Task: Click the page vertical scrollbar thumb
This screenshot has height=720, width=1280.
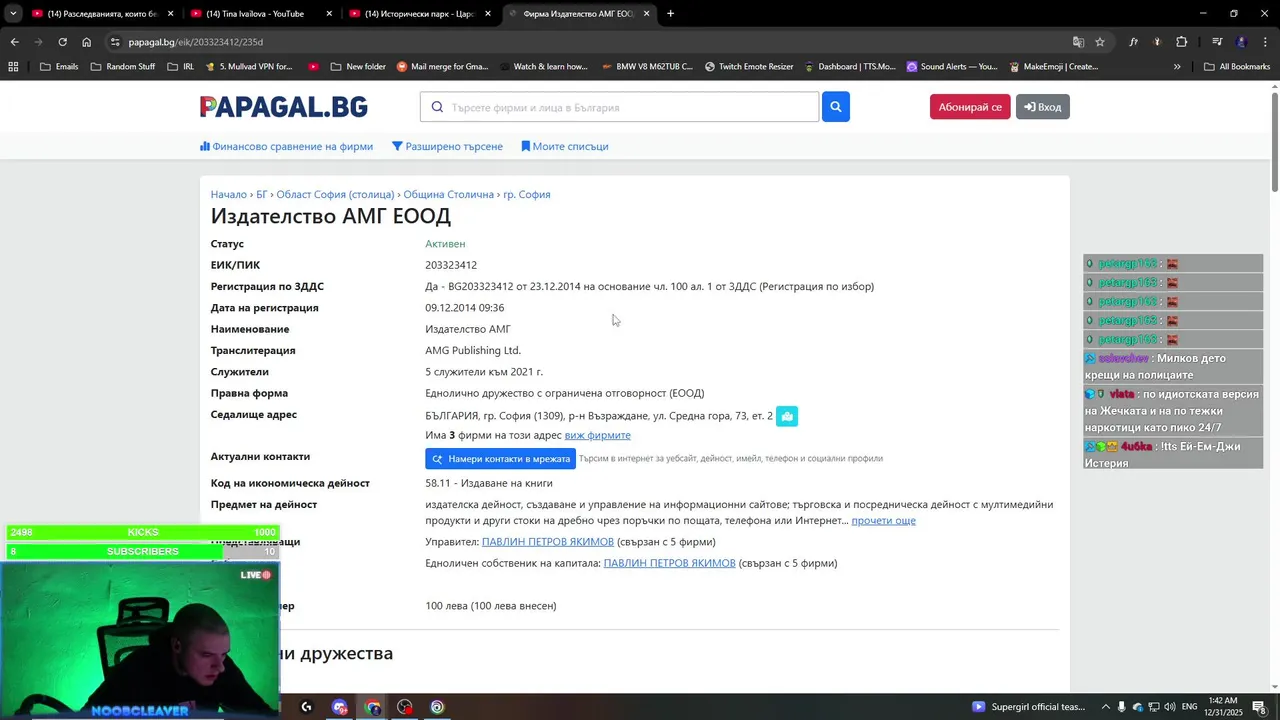Action: tap(1275, 140)
